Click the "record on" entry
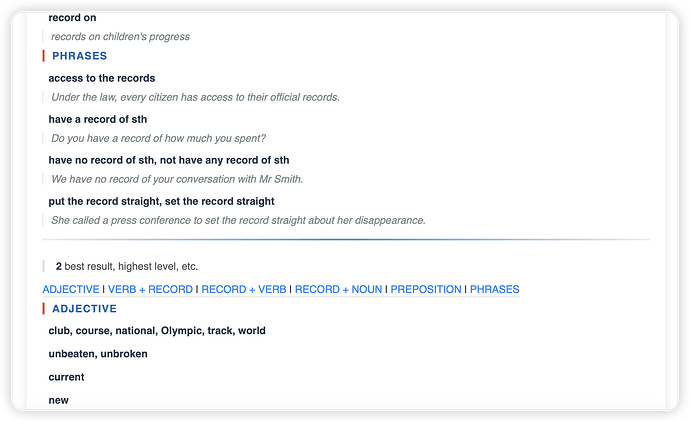The height and width of the screenshot is (421, 690). pos(72,18)
